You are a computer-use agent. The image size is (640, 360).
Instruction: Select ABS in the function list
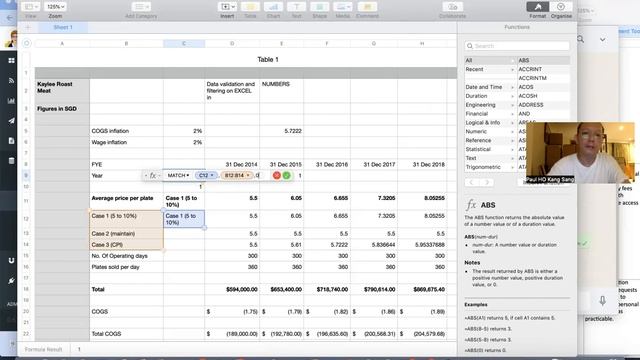coord(543,60)
